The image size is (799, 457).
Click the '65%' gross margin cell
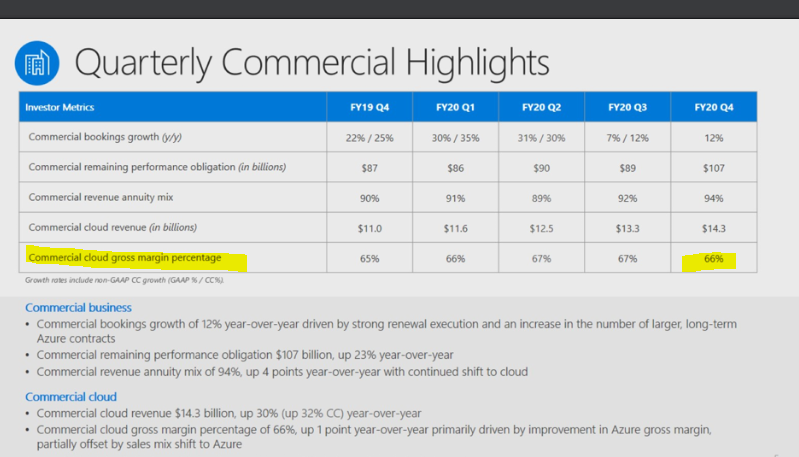pyautogui.click(x=369, y=258)
